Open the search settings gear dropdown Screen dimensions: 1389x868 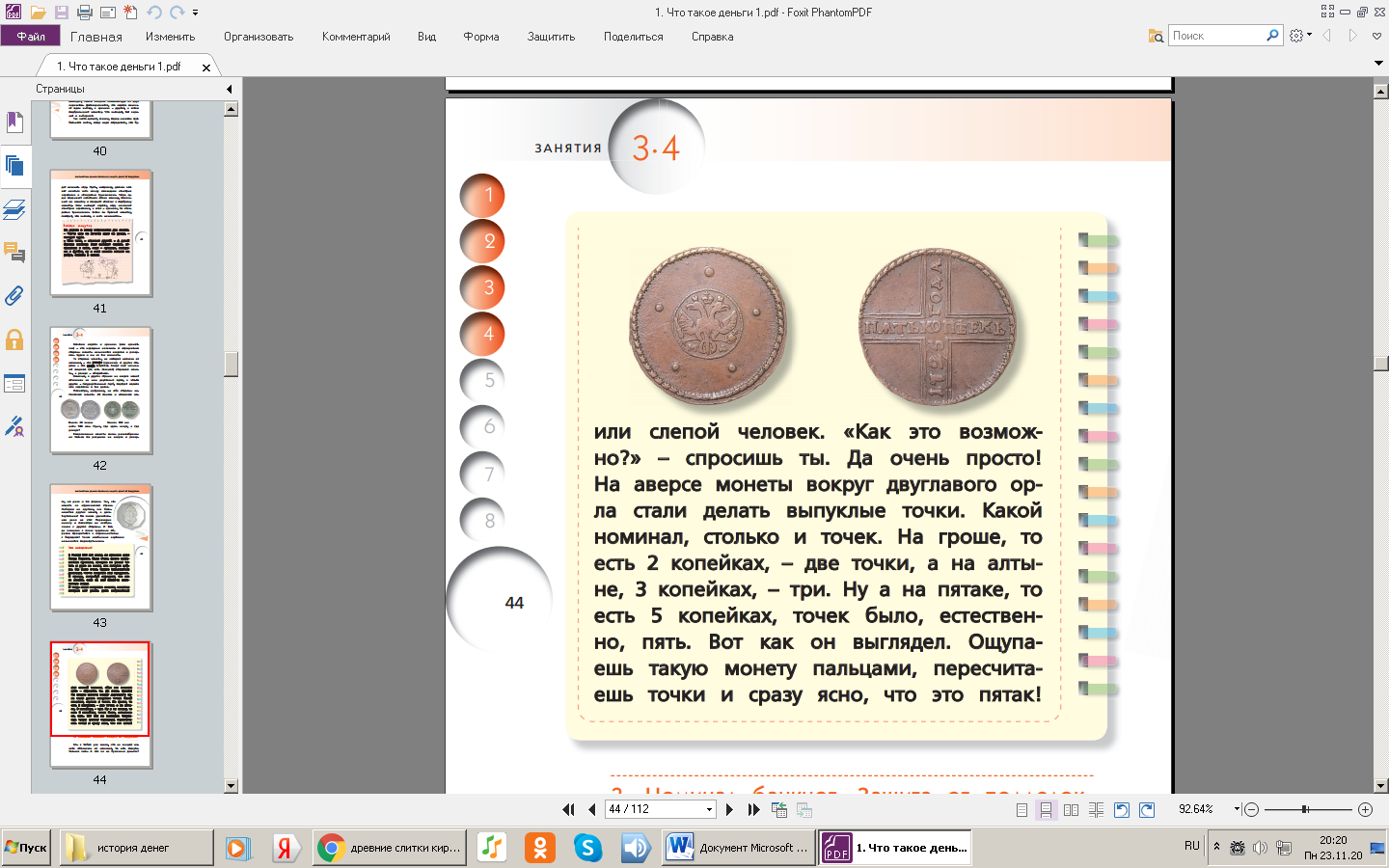[1300, 36]
